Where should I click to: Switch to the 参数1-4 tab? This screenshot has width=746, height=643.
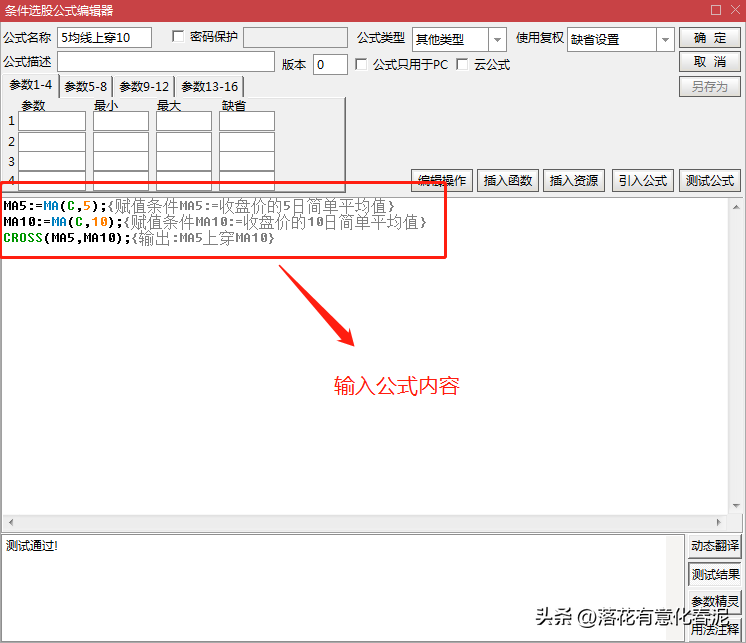coord(30,85)
